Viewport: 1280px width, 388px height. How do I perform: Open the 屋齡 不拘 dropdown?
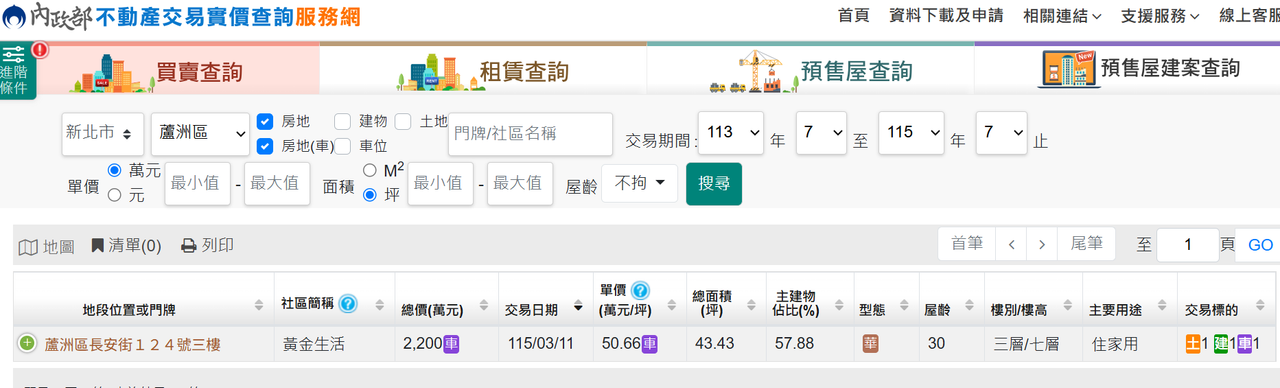coord(639,183)
